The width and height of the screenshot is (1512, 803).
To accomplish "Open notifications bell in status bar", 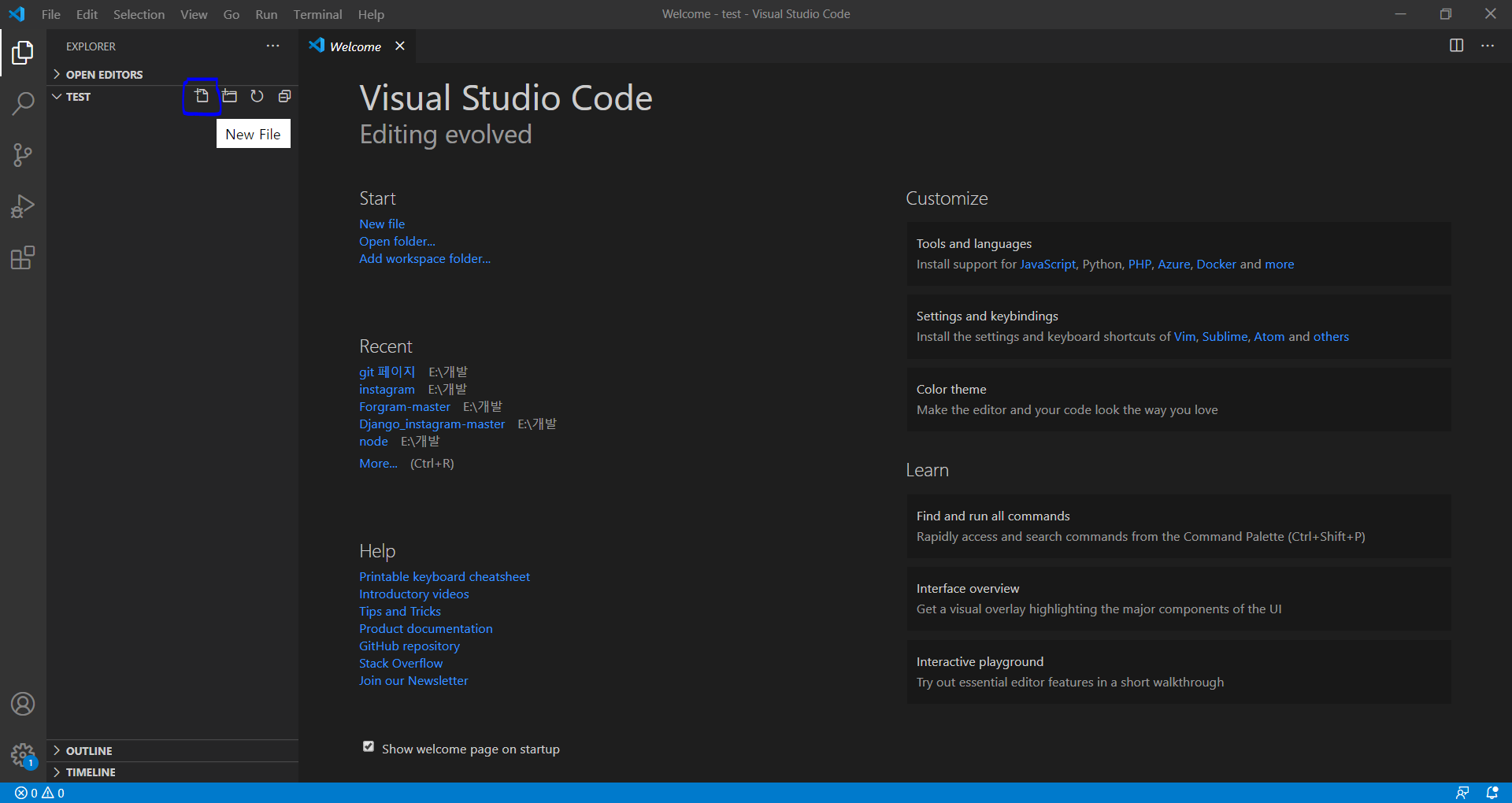I will click(1492, 793).
